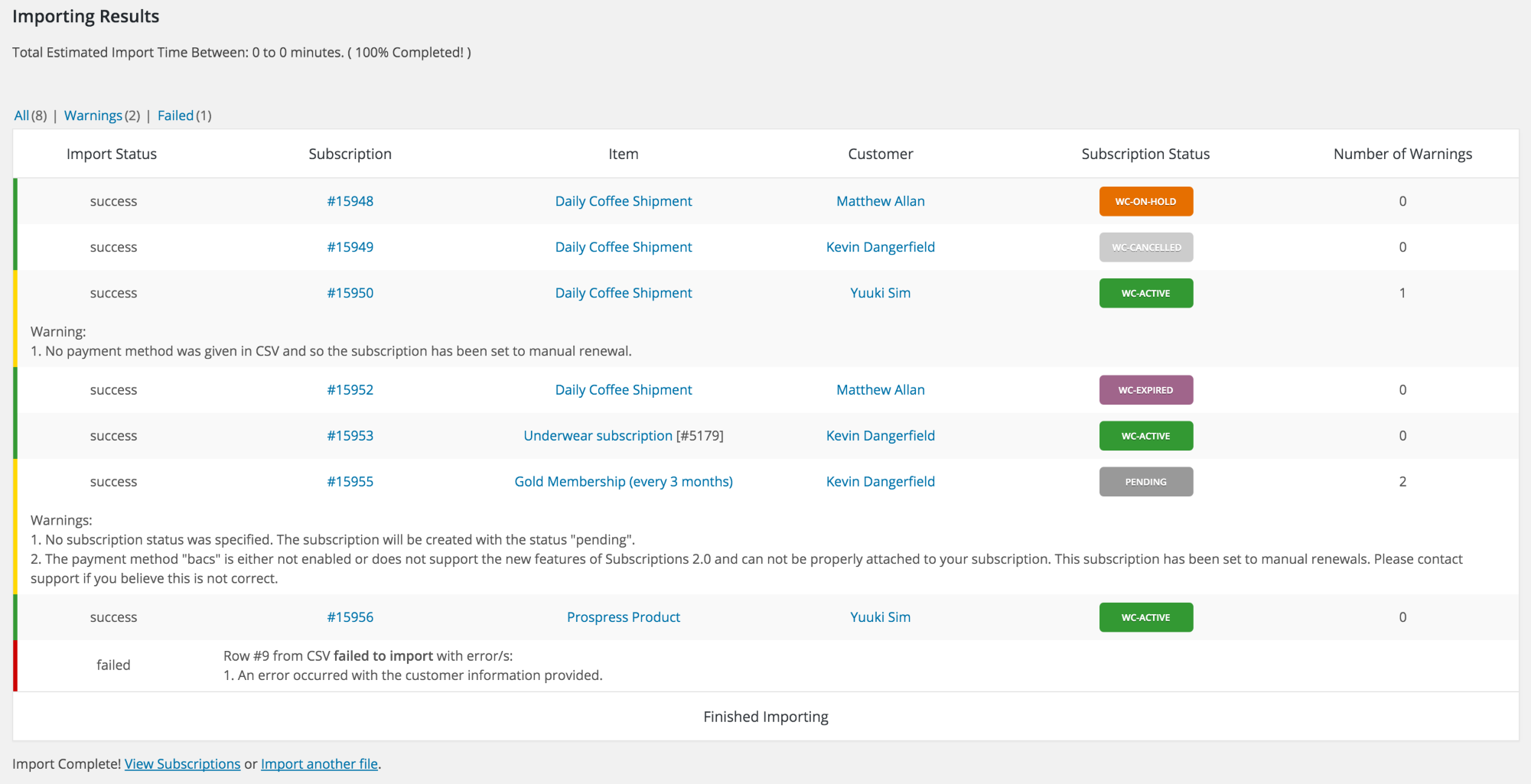The height and width of the screenshot is (784, 1531).
Task: Click the orange WC-ON-HOLD status badge
Action: (x=1145, y=202)
